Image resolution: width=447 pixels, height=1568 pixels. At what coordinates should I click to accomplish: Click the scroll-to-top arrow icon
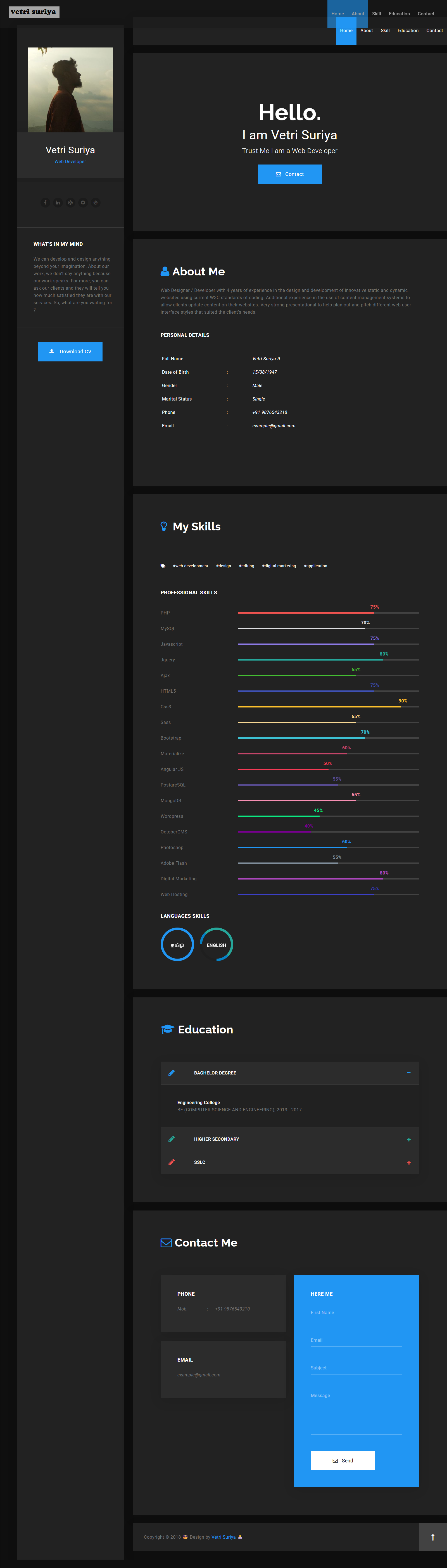coord(432,1537)
